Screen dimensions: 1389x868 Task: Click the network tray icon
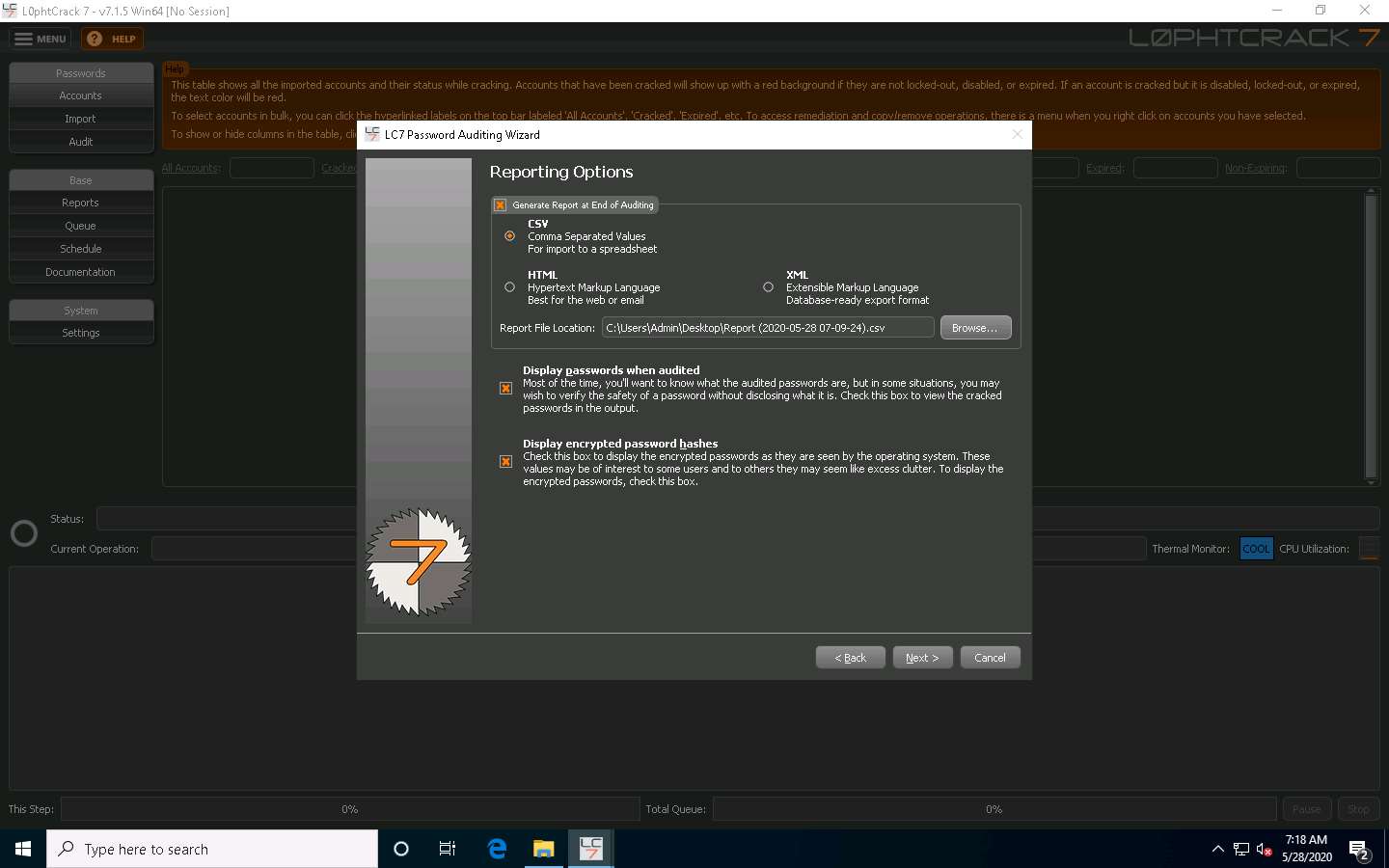[1241, 849]
